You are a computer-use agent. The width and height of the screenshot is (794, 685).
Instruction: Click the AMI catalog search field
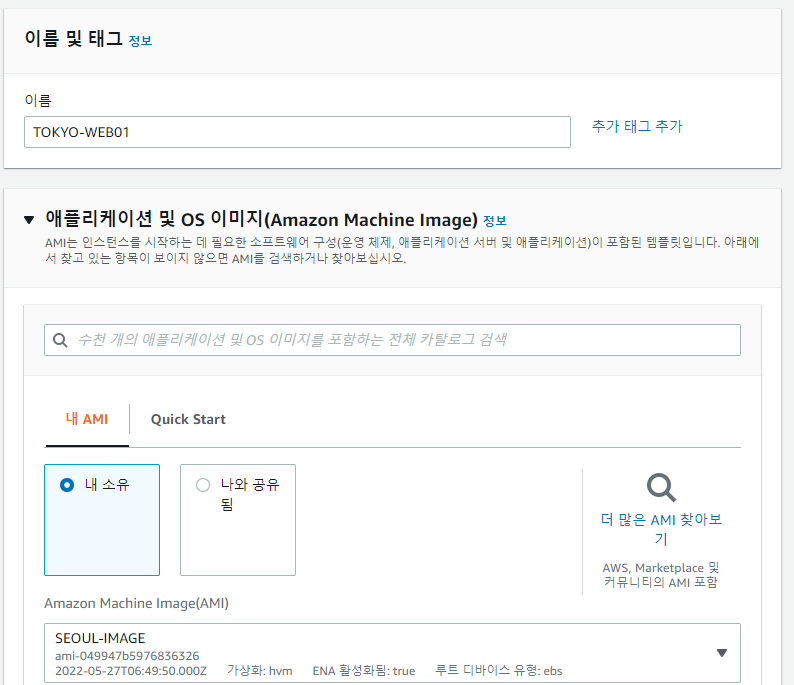coord(392,340)
